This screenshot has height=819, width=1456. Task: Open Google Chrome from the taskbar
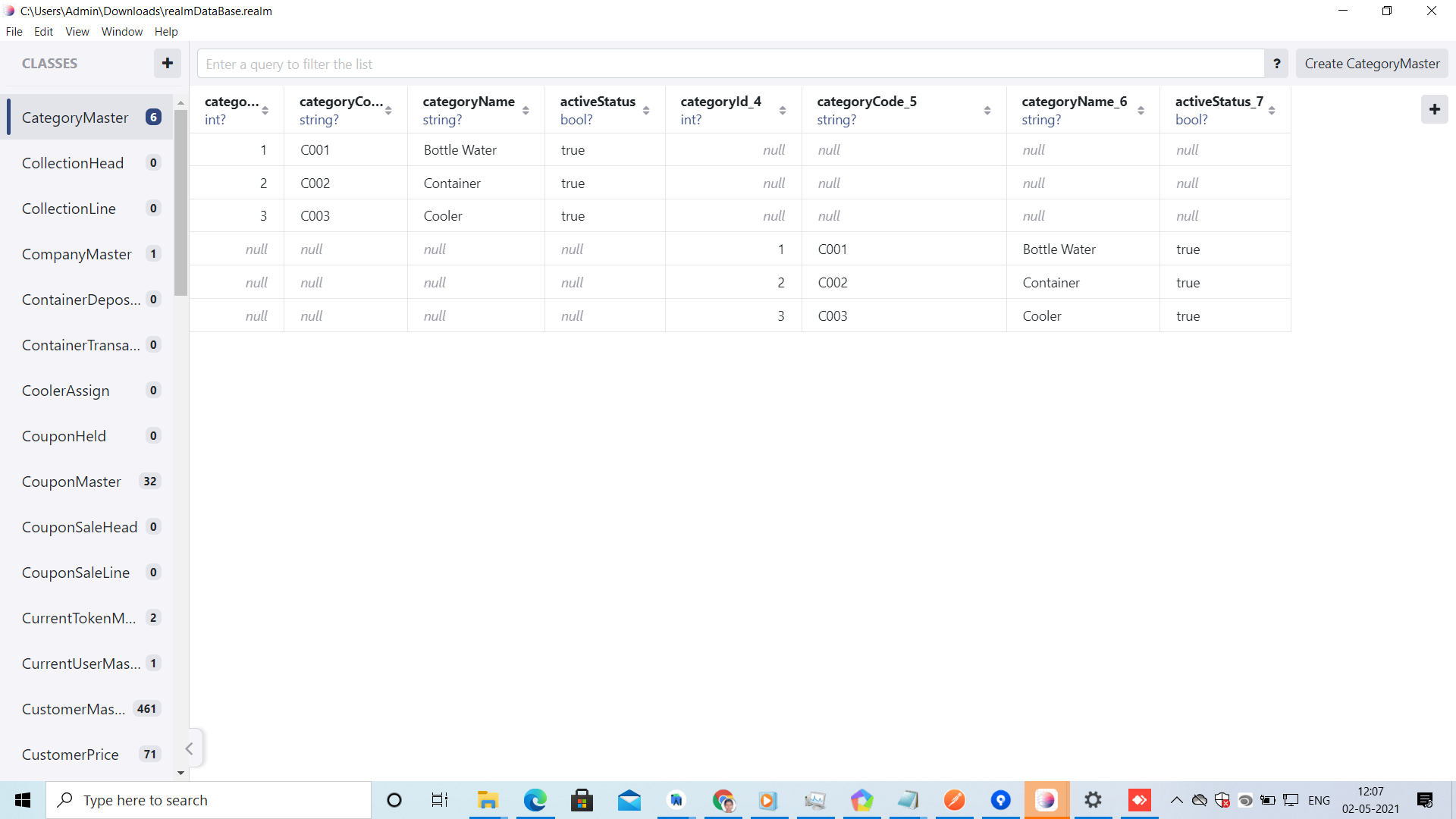point(723,800)
